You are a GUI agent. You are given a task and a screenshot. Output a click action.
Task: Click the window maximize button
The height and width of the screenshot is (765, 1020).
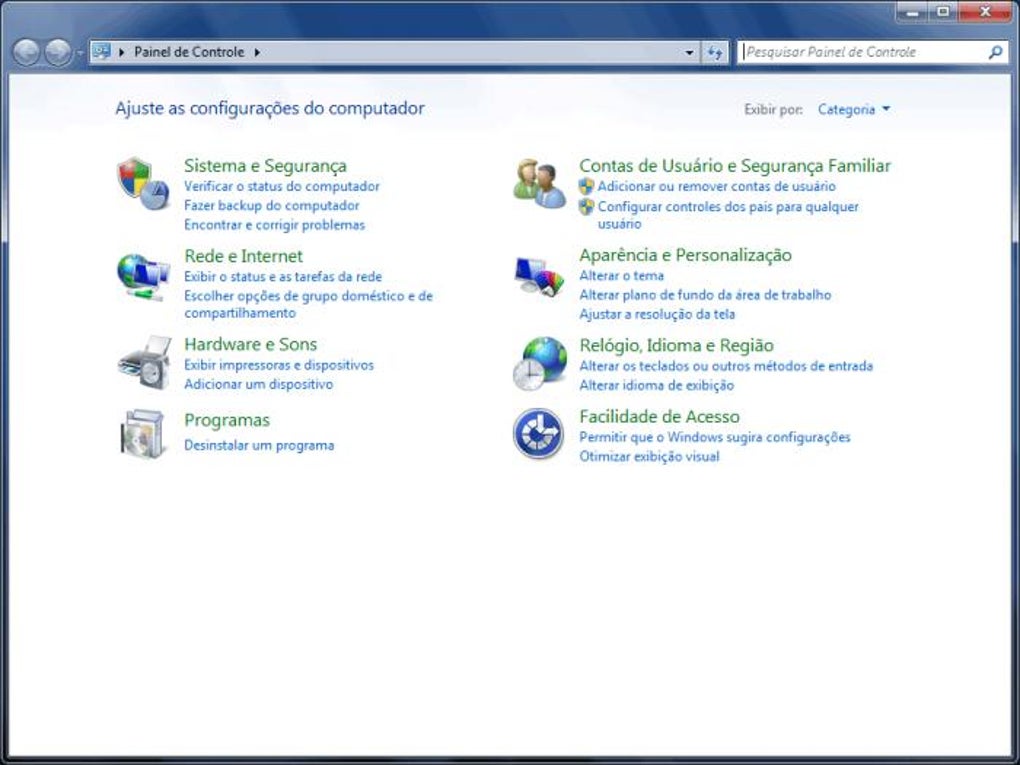pyautogui.click(x=943, y=12)
